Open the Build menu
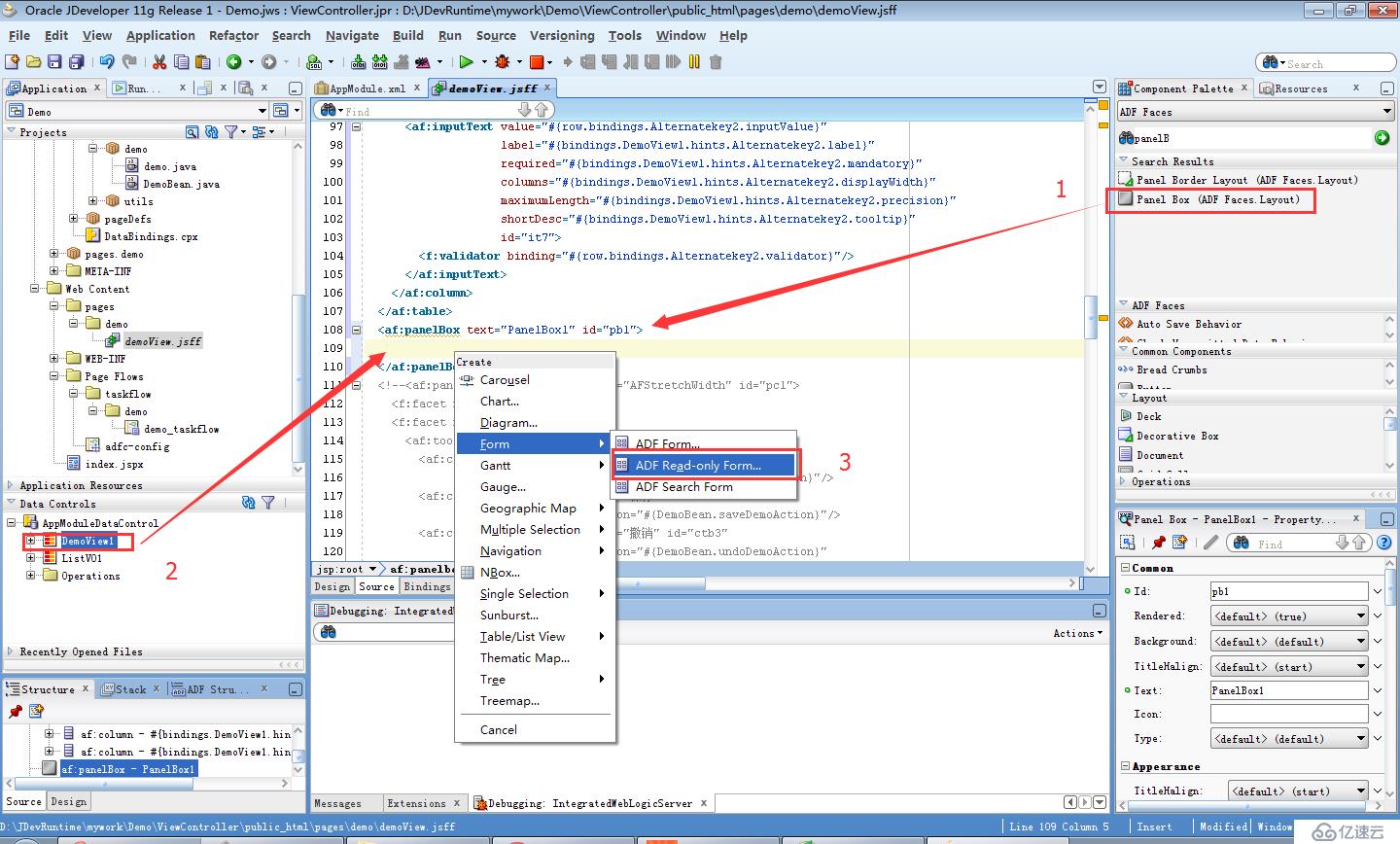Image resolution: width=1400 pixels, height=844 pixels. click(x=408, y=35)
